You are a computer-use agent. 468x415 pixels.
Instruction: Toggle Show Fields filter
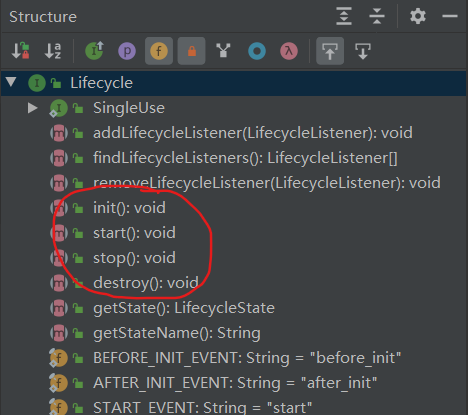159,51
